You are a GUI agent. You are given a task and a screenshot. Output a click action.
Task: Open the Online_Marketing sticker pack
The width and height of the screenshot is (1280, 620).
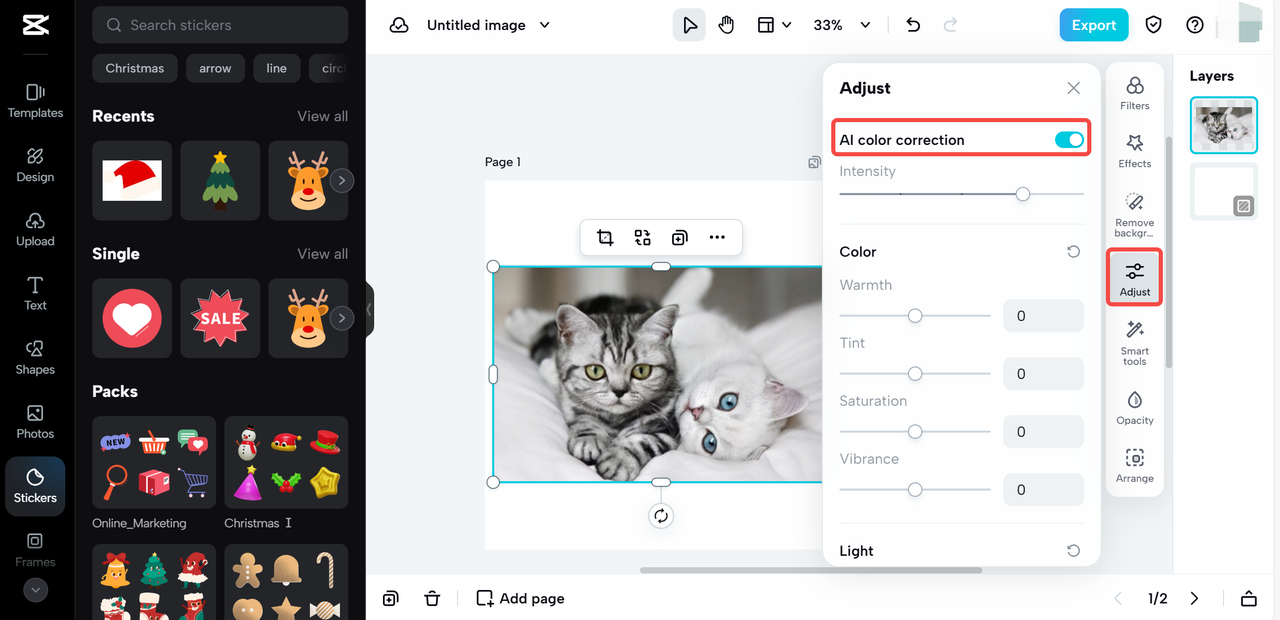pos(154,462)
